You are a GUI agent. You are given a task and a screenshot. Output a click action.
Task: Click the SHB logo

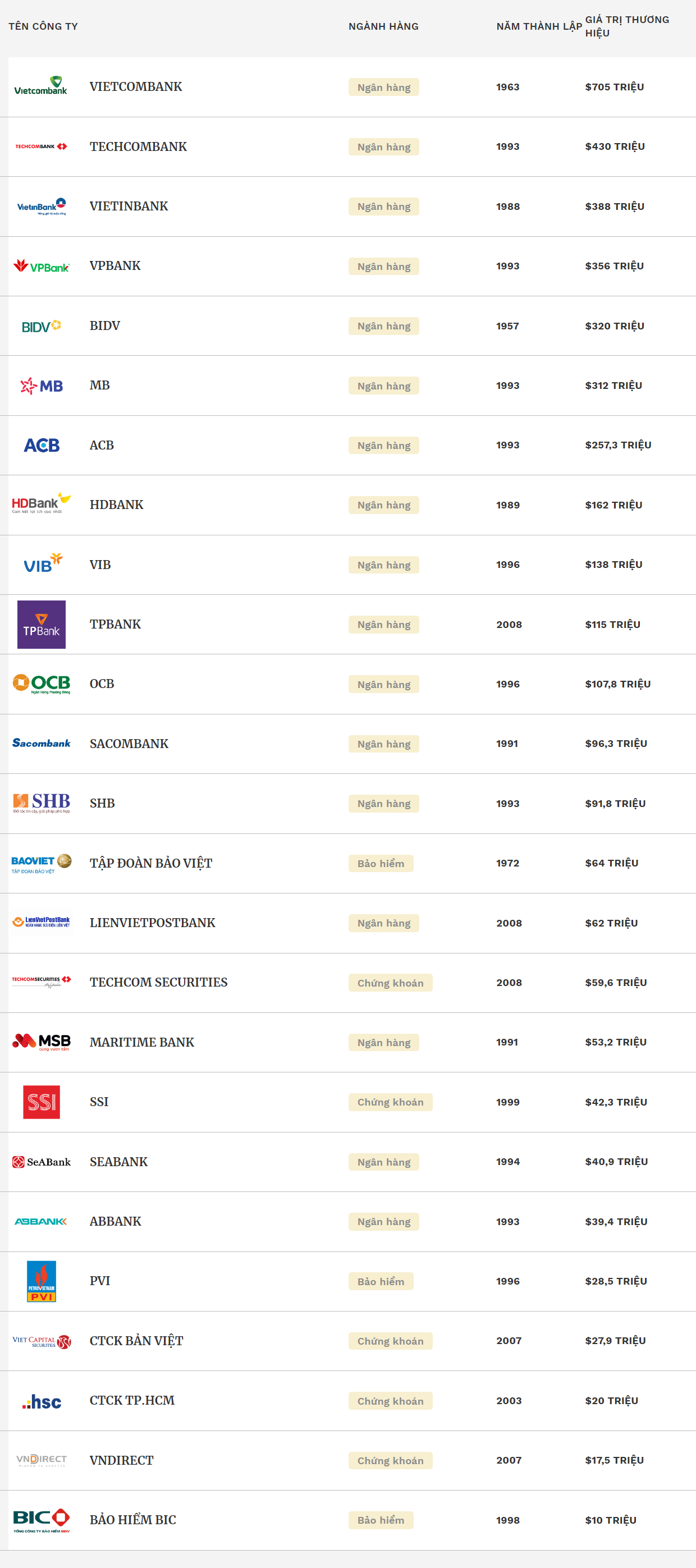(41, 803)
